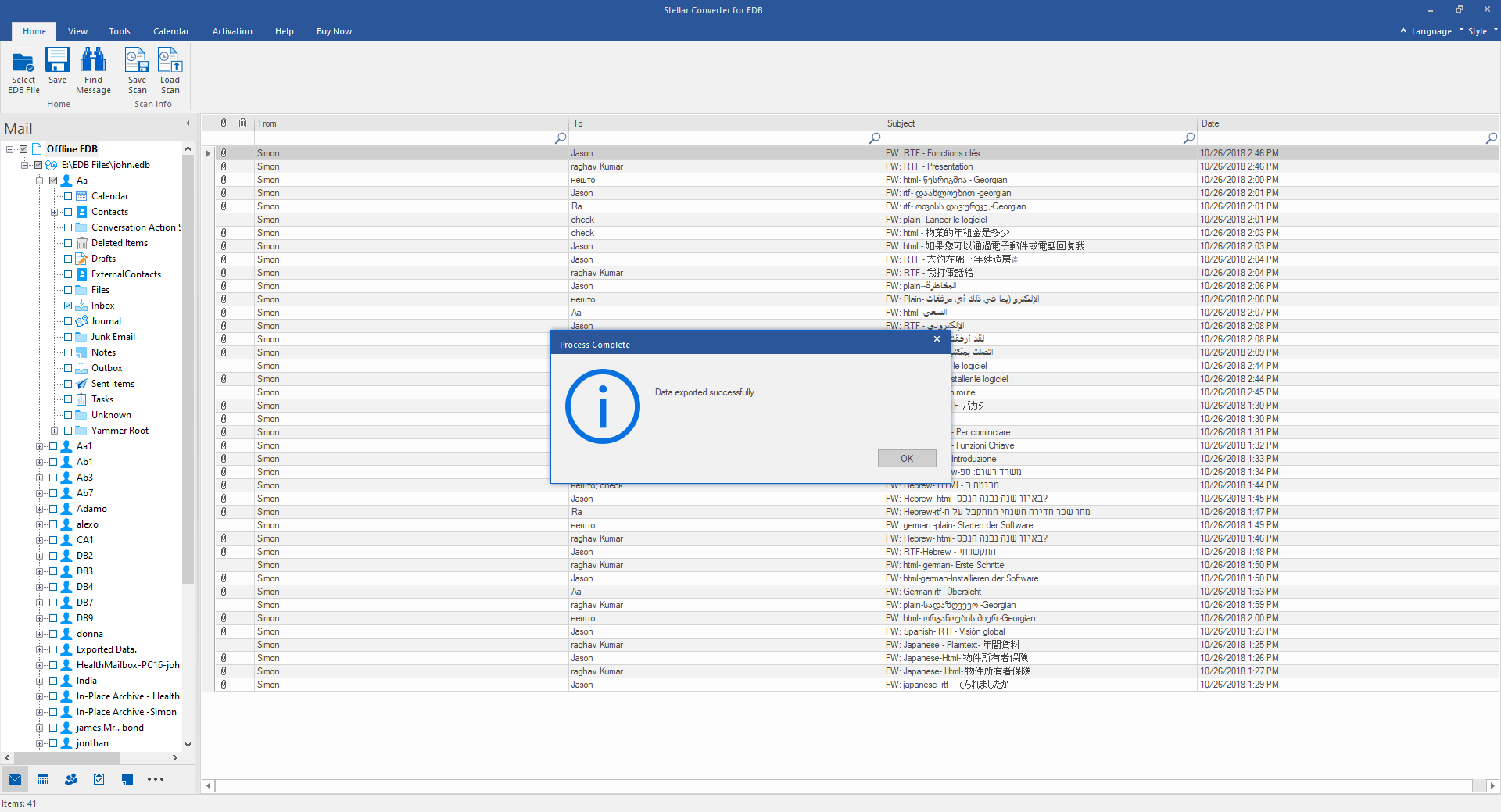Click search icon in Date filter
This screenshot has width=1501, height=812.
pyautogui.click(x=1492, y=138)
